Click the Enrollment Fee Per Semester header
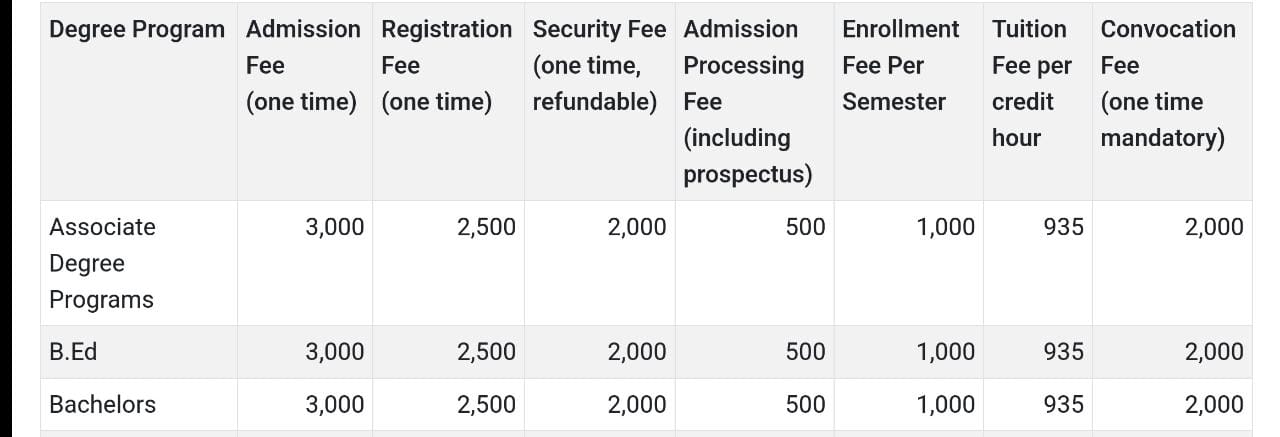The height and width of the screenshot is (437, 1280). tap(900, 66)
